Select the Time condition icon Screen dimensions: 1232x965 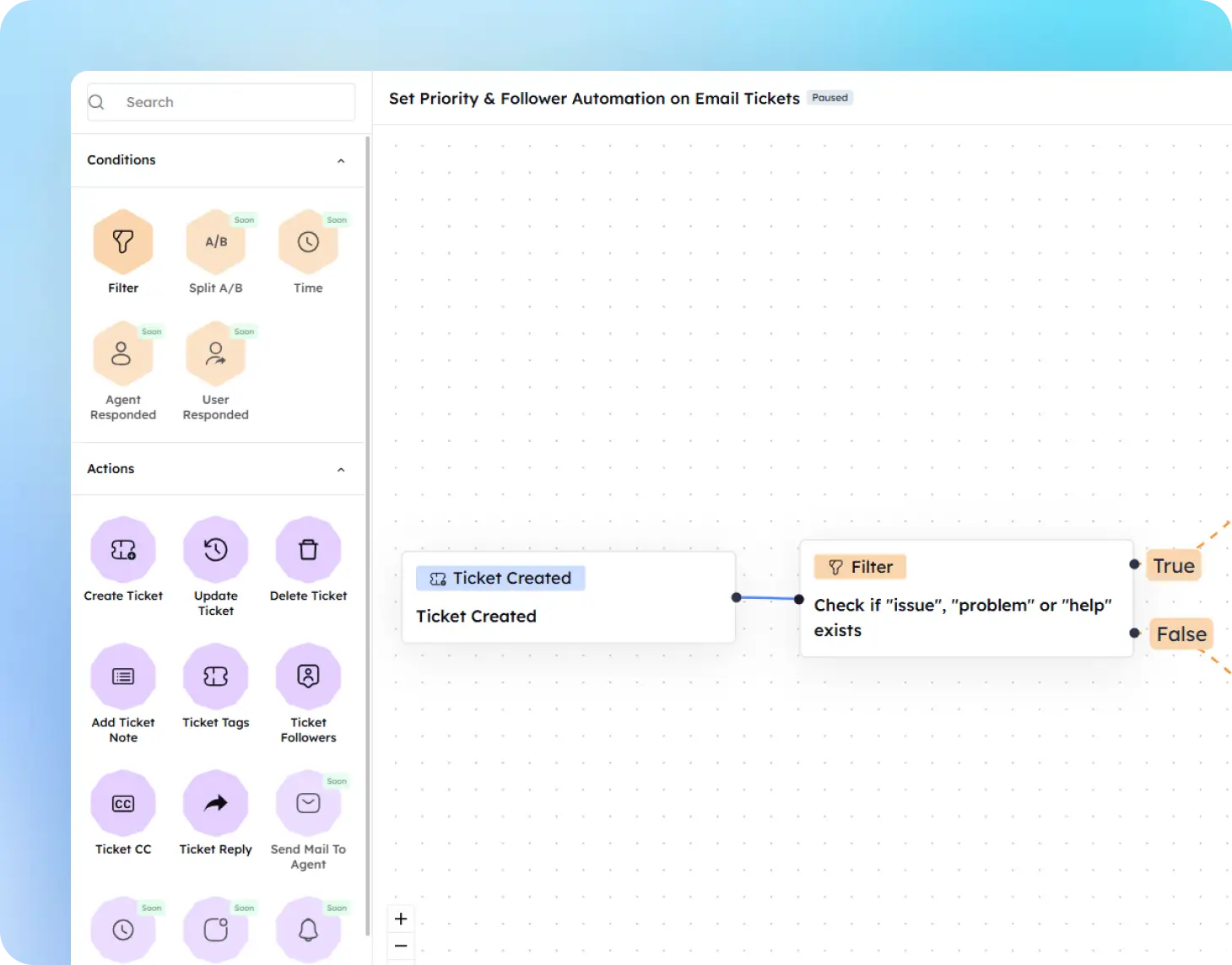pyautogui.click(x=308, y=242)
